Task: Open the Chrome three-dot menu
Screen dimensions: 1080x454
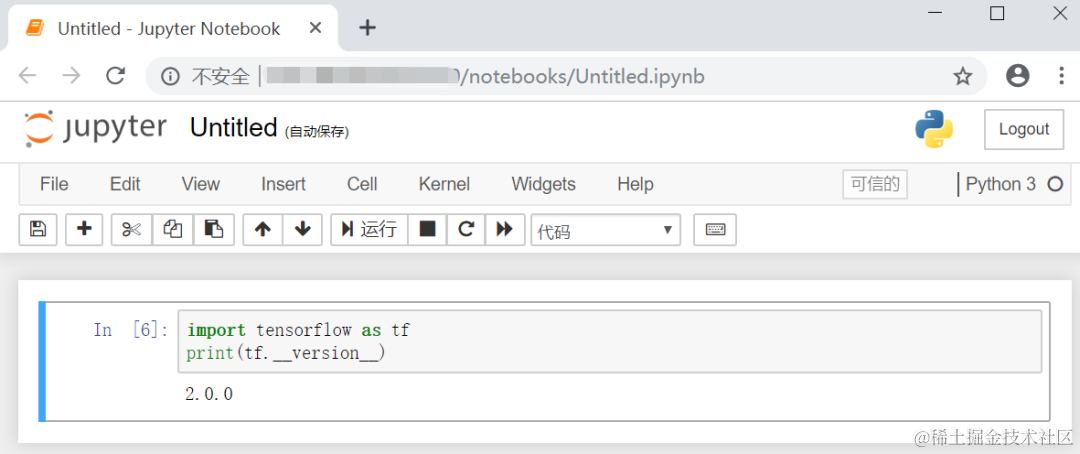Action: click(x=1061, y=76)
